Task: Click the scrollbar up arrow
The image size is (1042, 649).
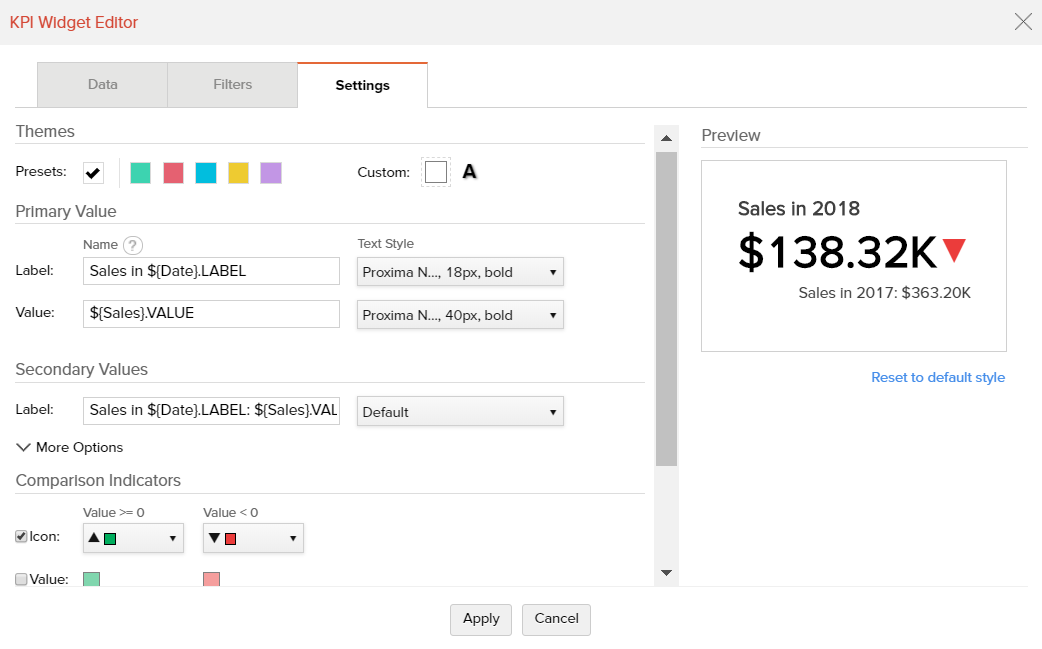Action: 666,137
